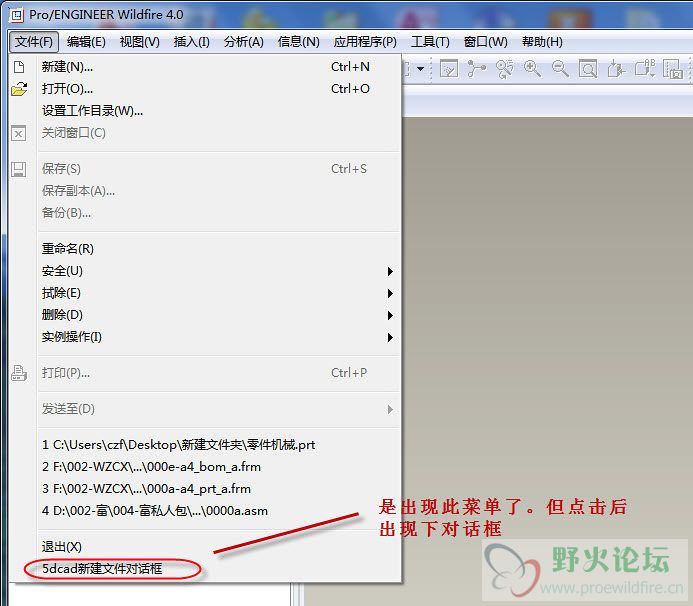This screenshot has height=606, width=693.
Task: Expand the 拭除(E) submenu arrow
Action: 390,293
